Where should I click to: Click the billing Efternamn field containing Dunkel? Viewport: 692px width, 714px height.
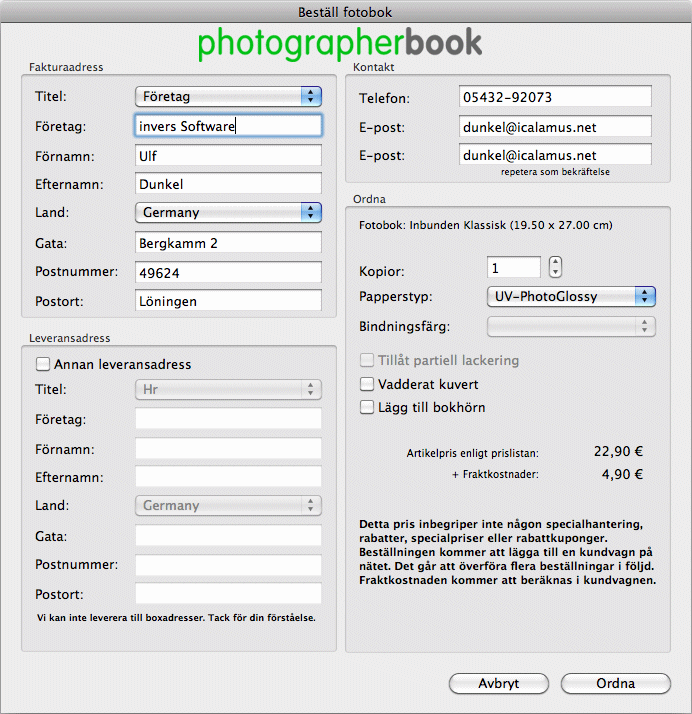click(228, 184)
